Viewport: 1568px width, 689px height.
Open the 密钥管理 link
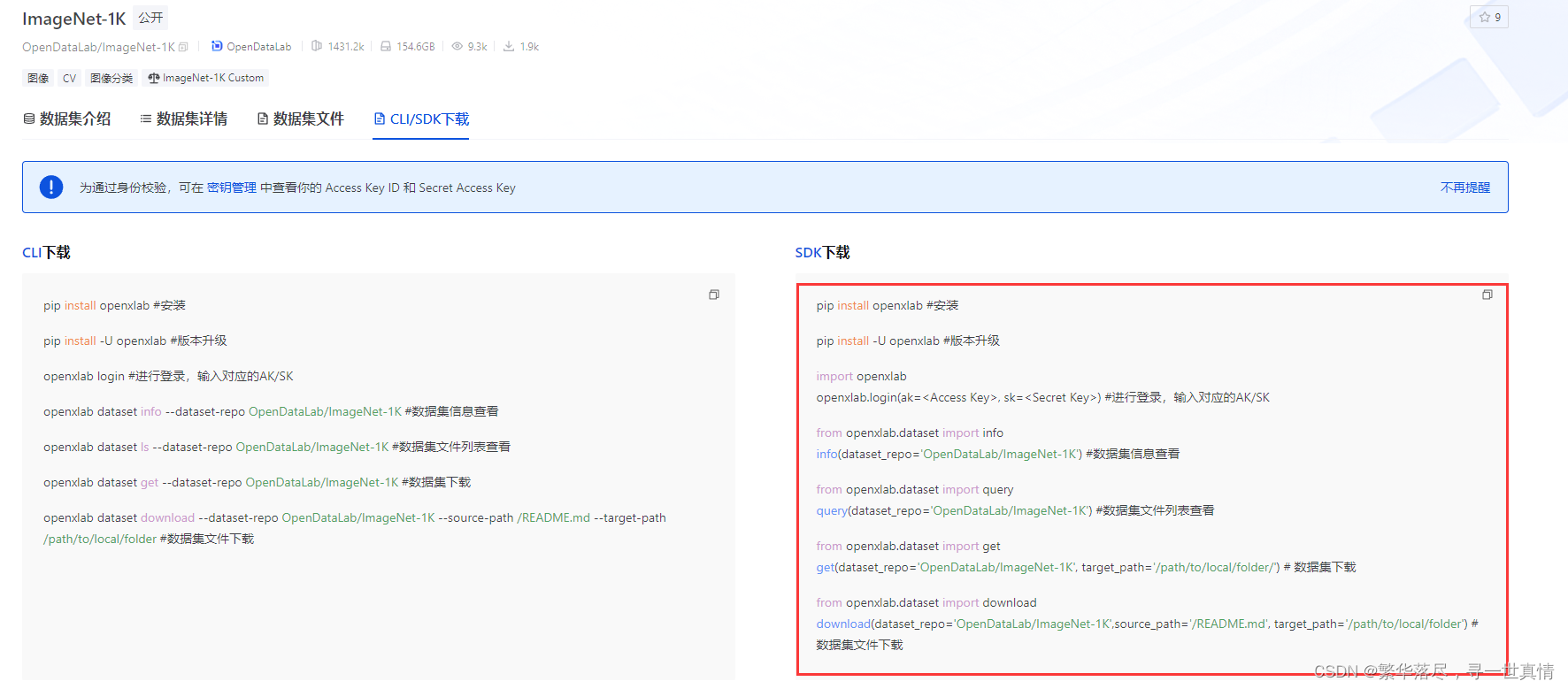point(232,188)
